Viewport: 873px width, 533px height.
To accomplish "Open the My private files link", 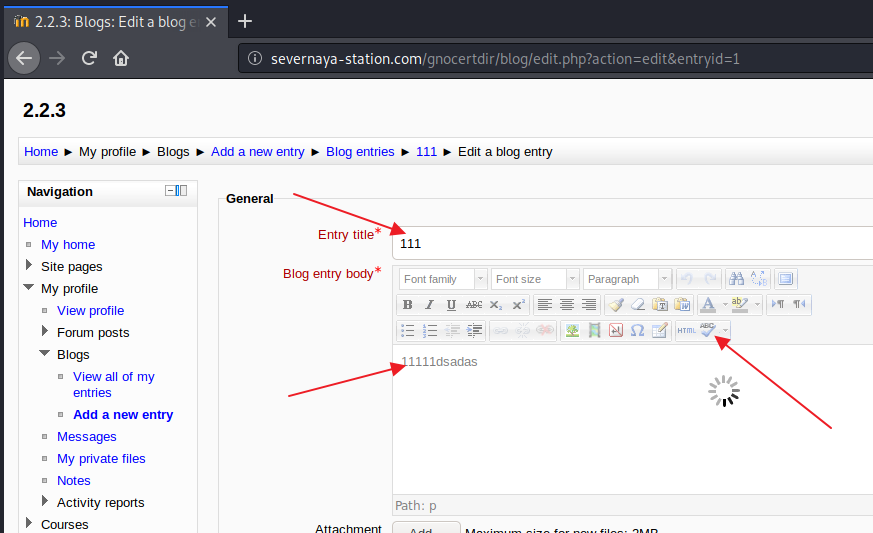I will click(101, 459).
